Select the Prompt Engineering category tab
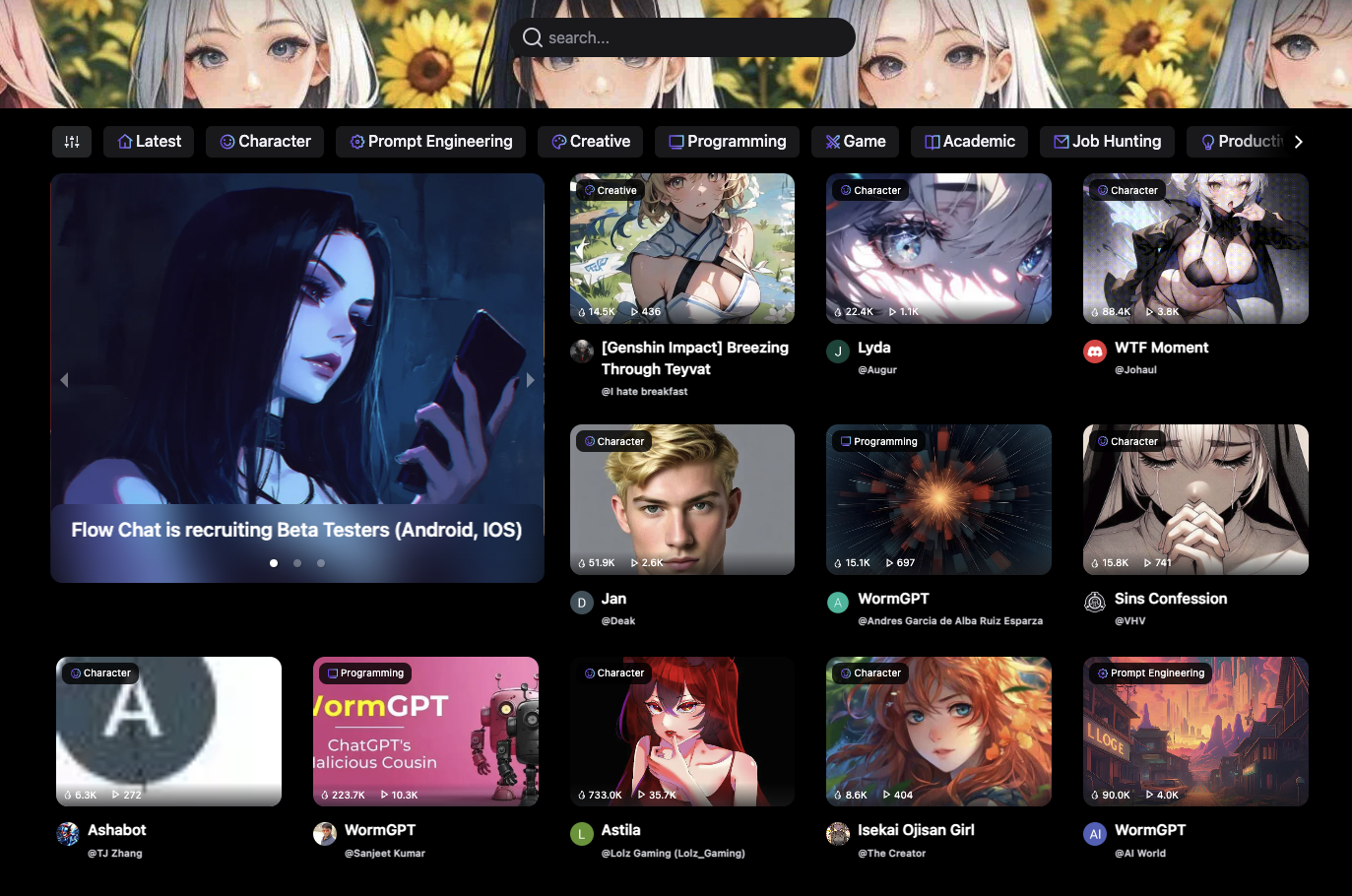Image resolution: width=1352 pixels, height=896 pixels. coord(430,142)
